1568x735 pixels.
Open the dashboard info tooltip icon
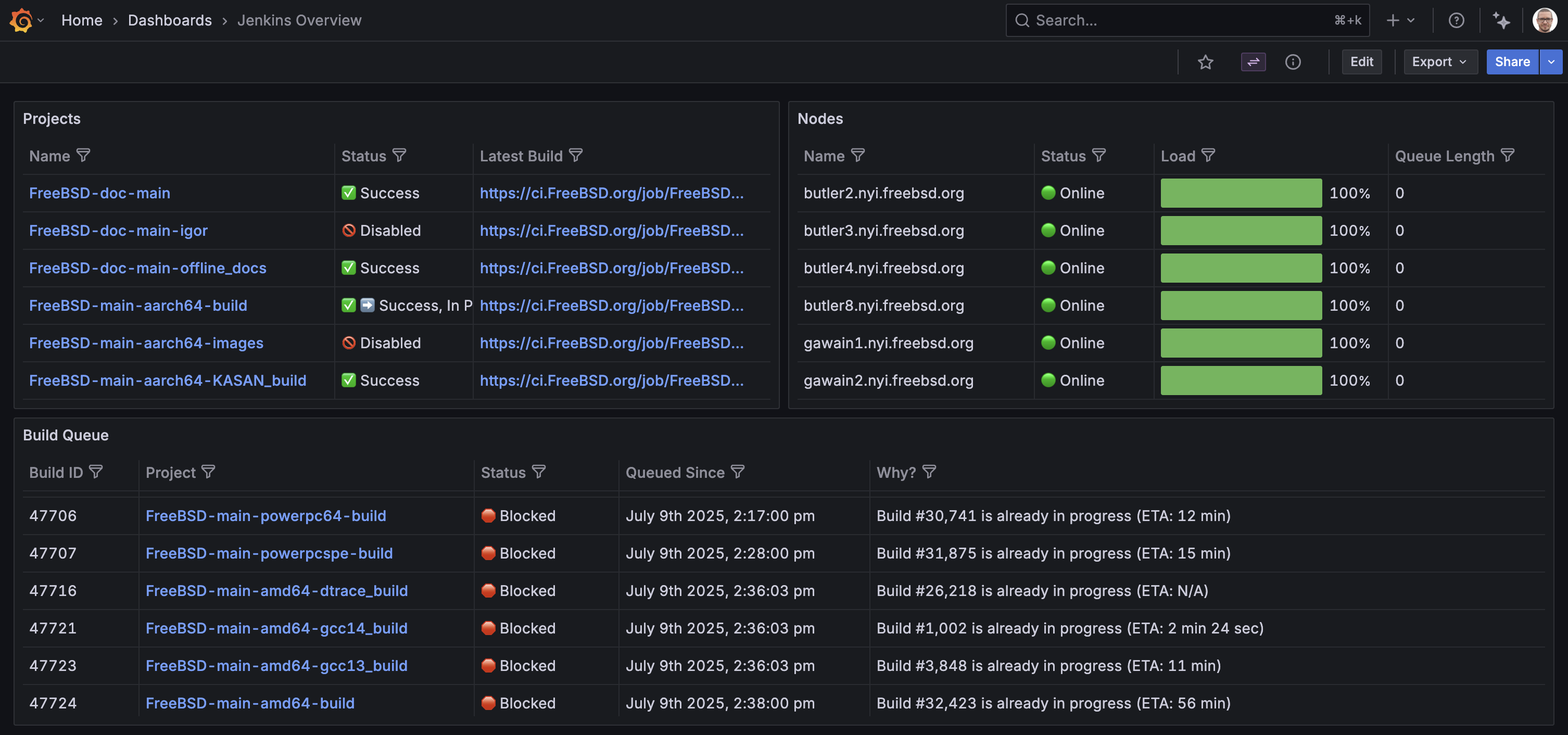click(1294, 61)
